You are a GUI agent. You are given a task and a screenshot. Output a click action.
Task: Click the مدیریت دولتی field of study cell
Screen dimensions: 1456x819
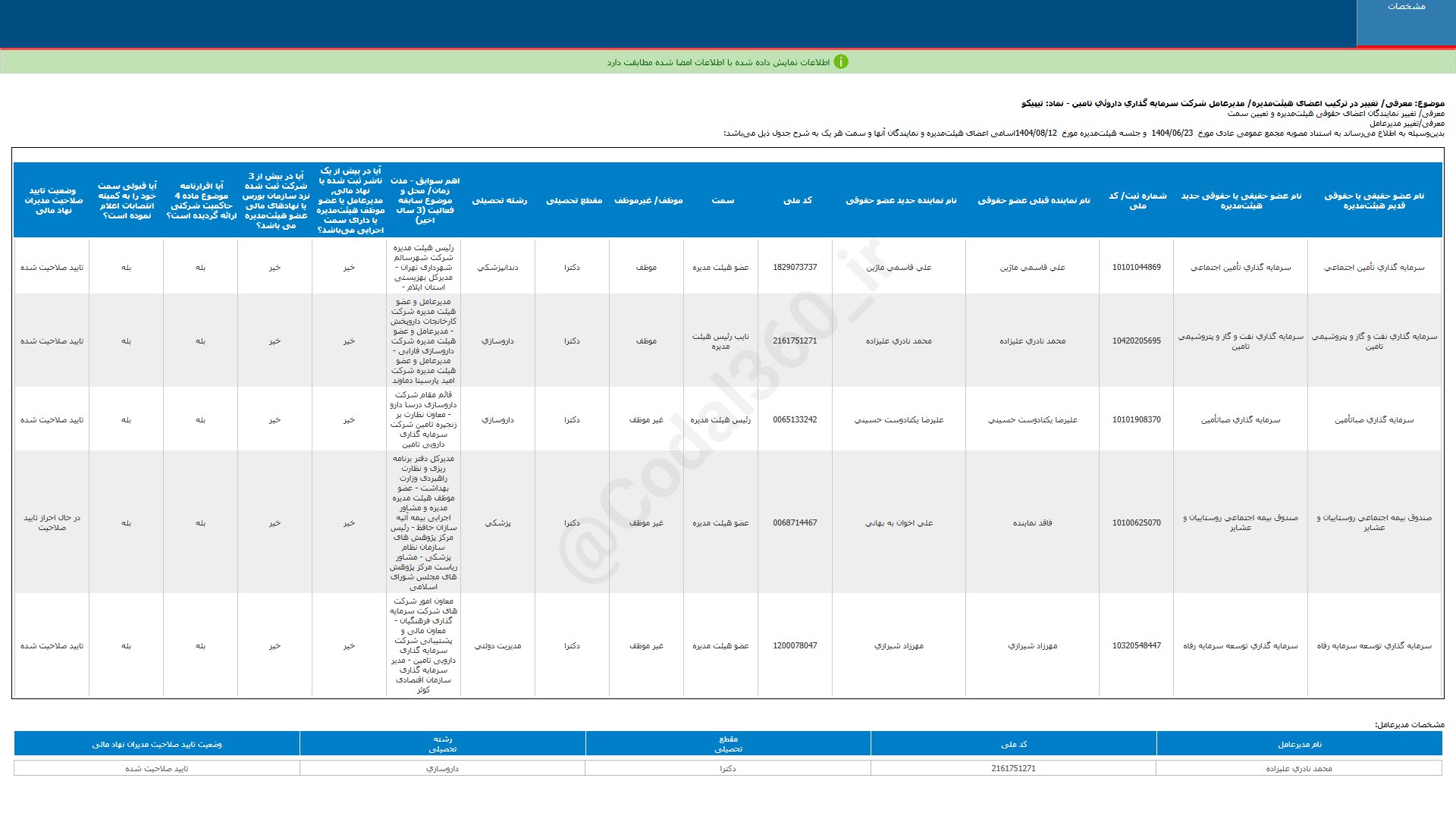[x=497, y=646]
